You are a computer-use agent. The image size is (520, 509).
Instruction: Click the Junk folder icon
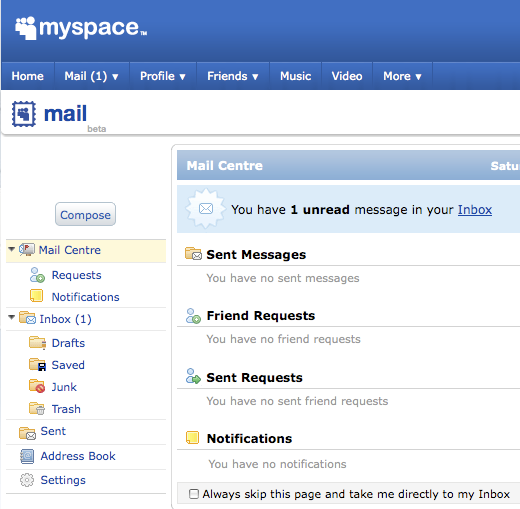click(37, 386)
